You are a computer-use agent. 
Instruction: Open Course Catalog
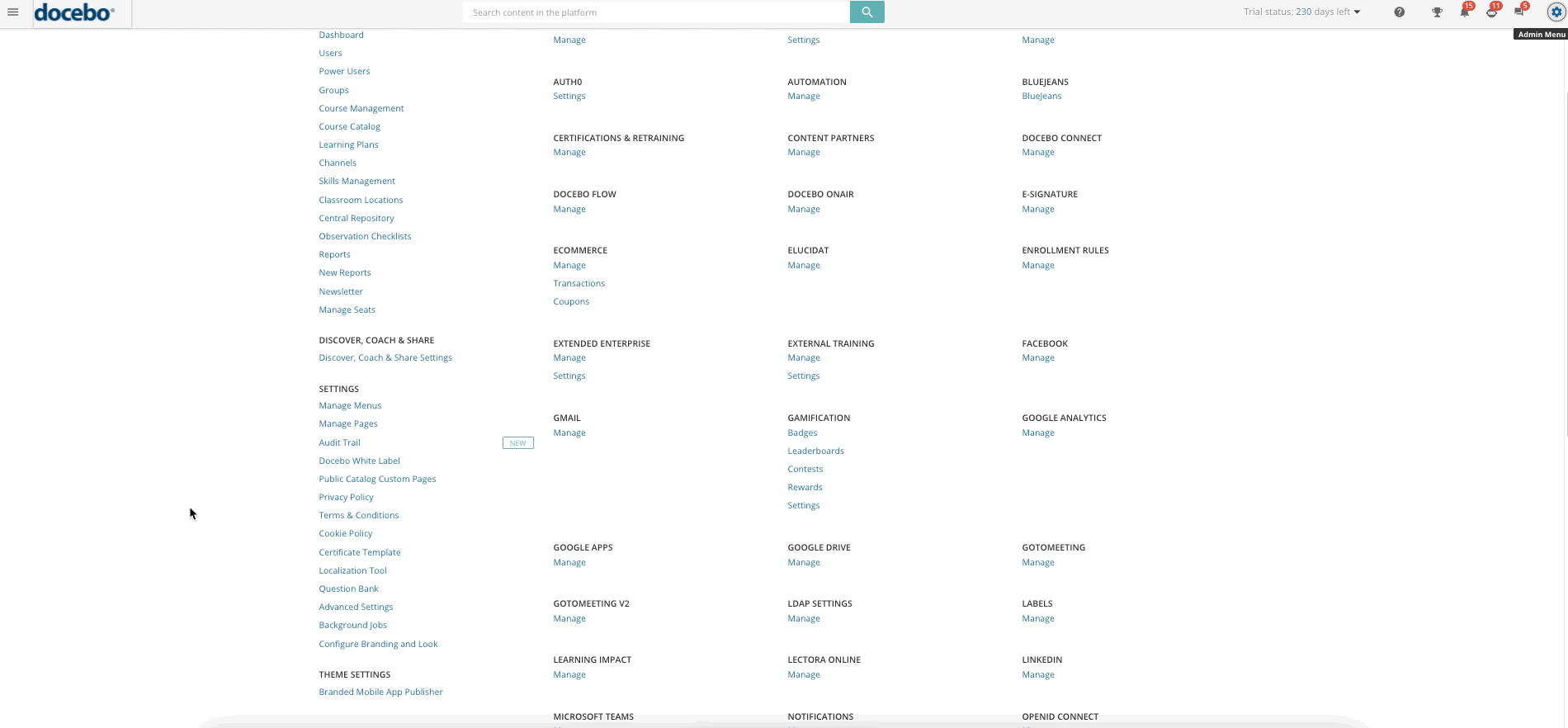tap(349, 126)
